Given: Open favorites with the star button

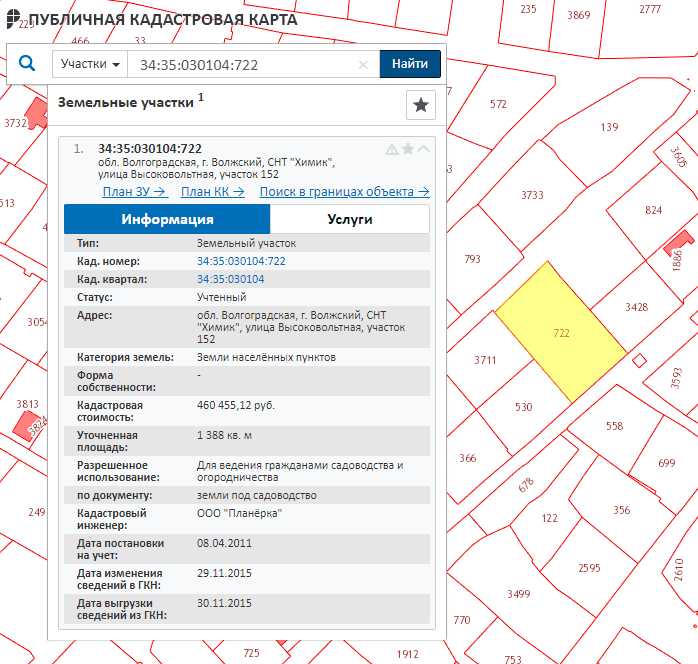Looking at the screenshot, I should [421, 105].
